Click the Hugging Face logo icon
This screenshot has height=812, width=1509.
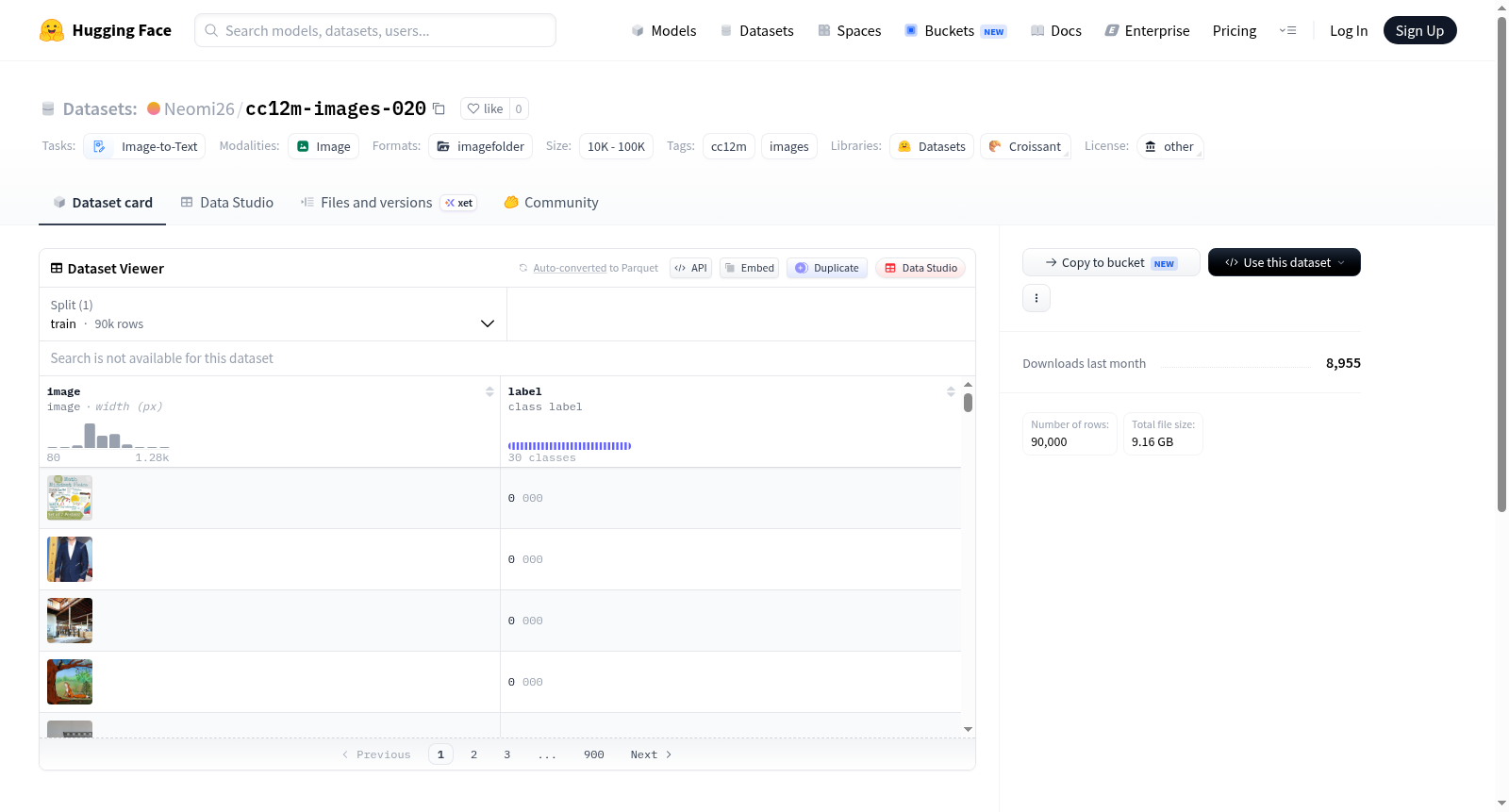52,30
